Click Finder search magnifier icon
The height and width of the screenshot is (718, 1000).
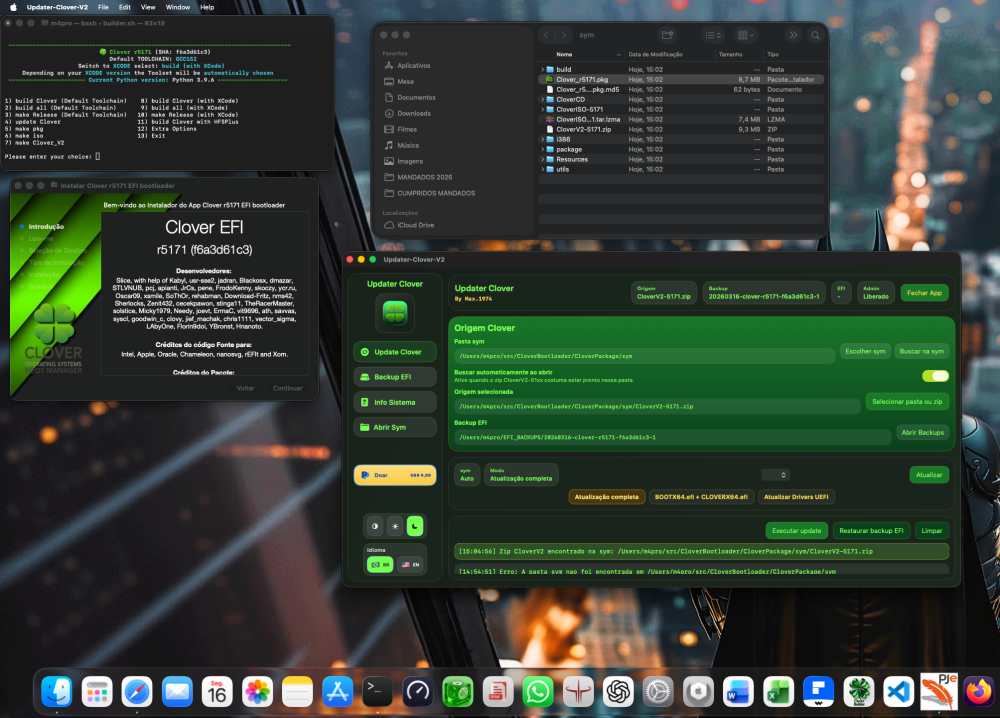pos(815,35)
